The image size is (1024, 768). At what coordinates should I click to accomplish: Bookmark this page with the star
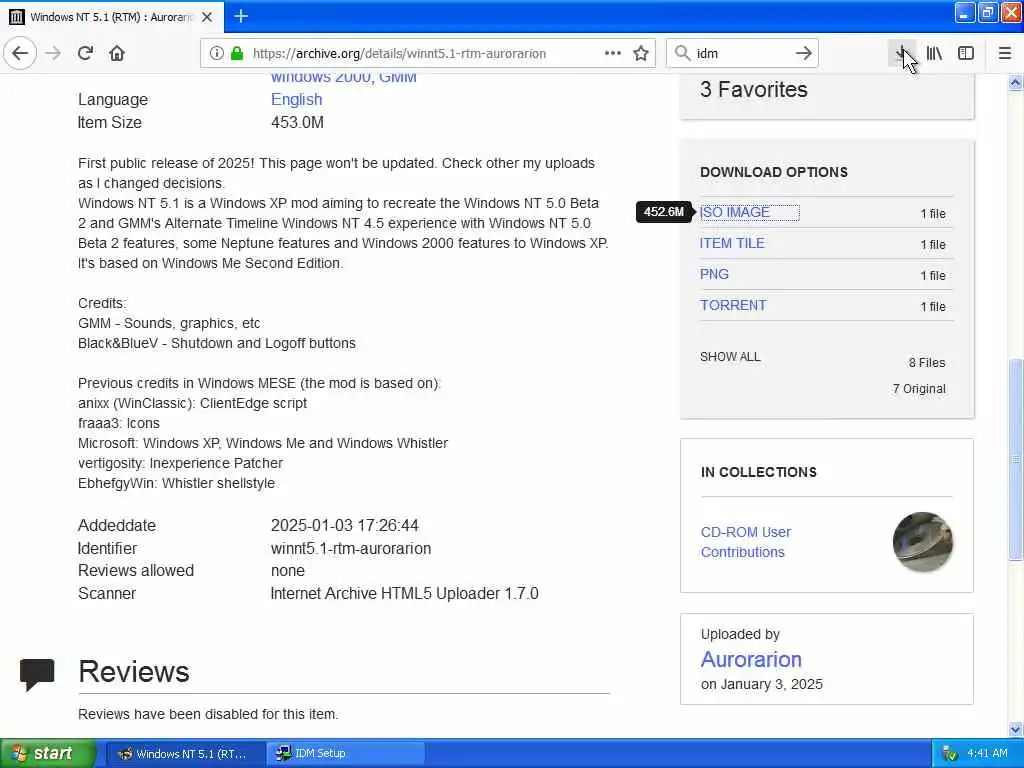pos(641,53)
